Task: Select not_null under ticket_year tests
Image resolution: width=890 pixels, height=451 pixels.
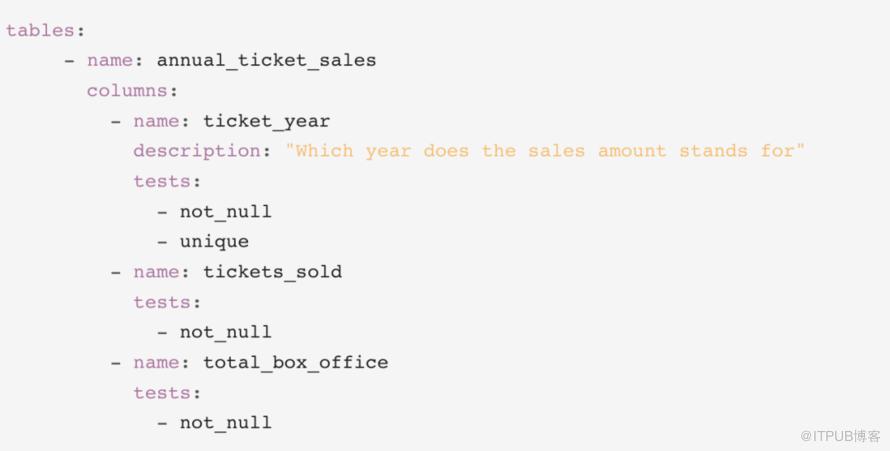Action: (225, 212)
